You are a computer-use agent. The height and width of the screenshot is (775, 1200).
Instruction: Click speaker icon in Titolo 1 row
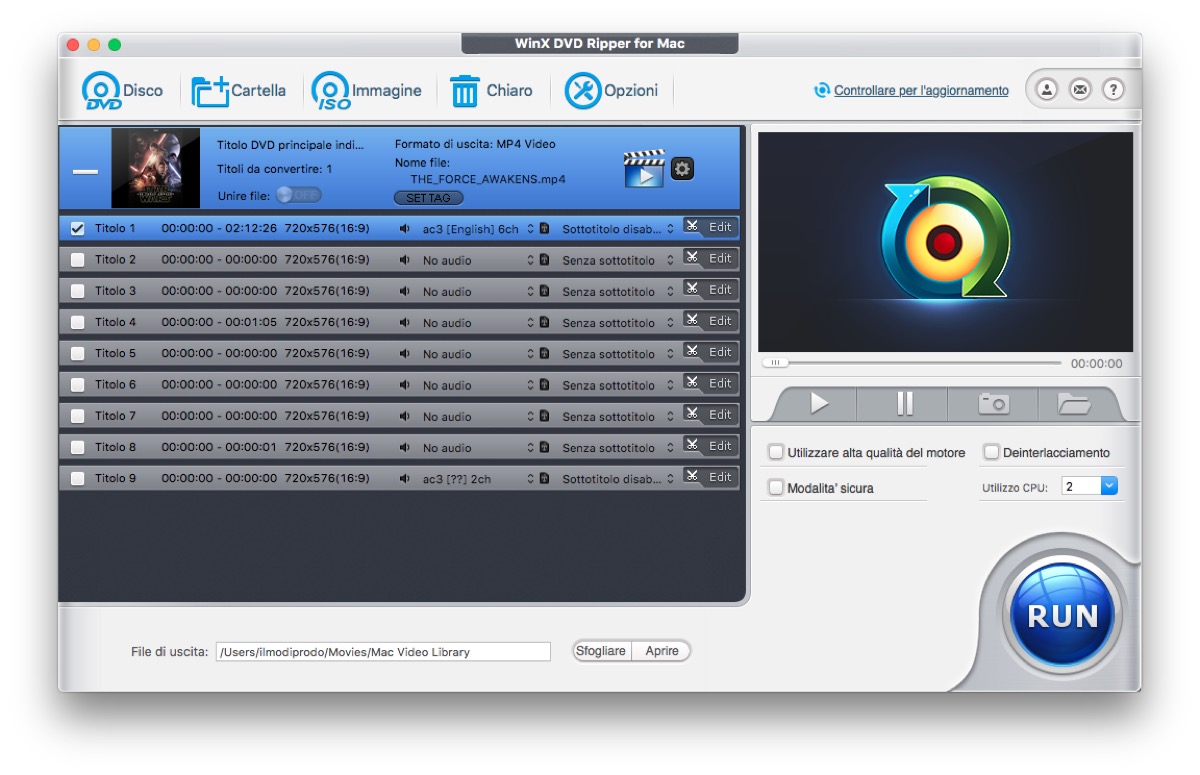(404, 229)
